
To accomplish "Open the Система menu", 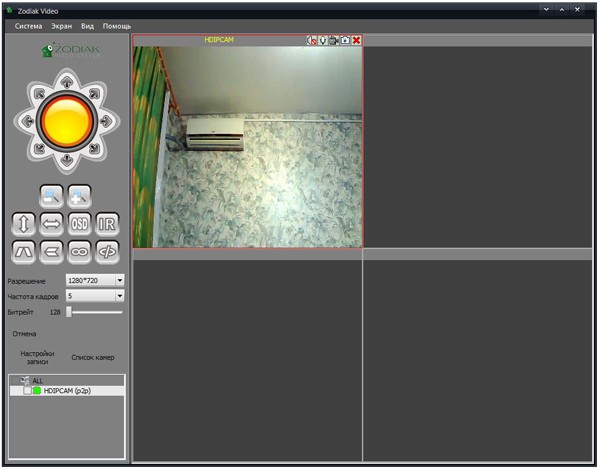I will click(28, 25).
